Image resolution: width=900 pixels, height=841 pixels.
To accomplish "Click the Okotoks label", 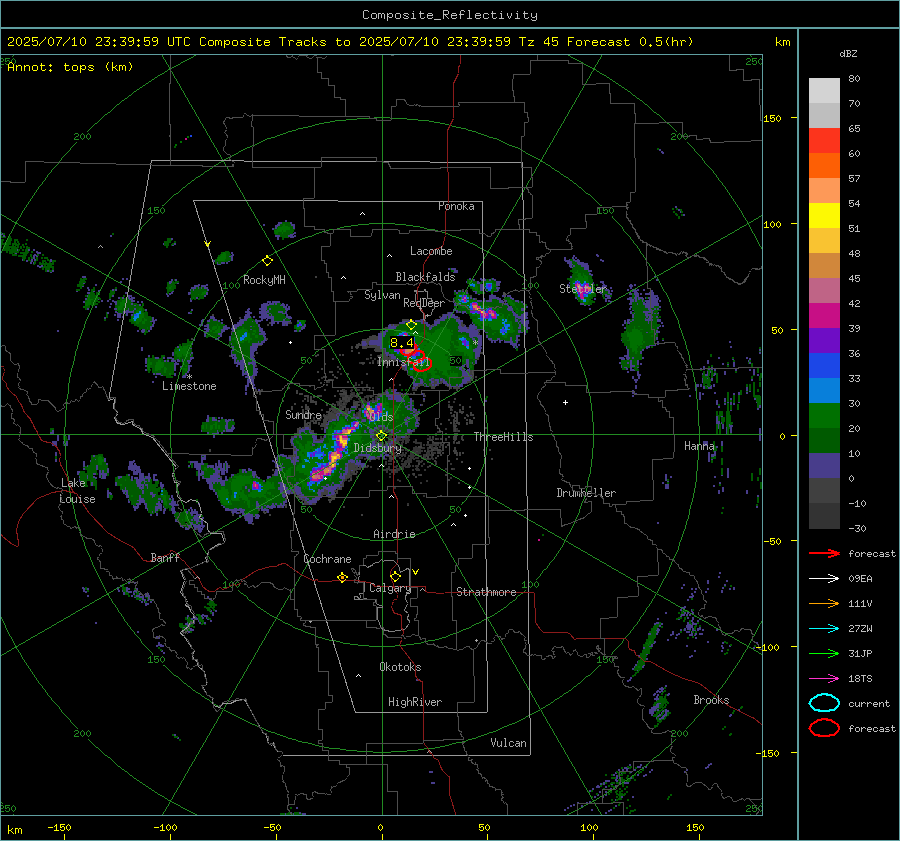I will tap(400, 667).
